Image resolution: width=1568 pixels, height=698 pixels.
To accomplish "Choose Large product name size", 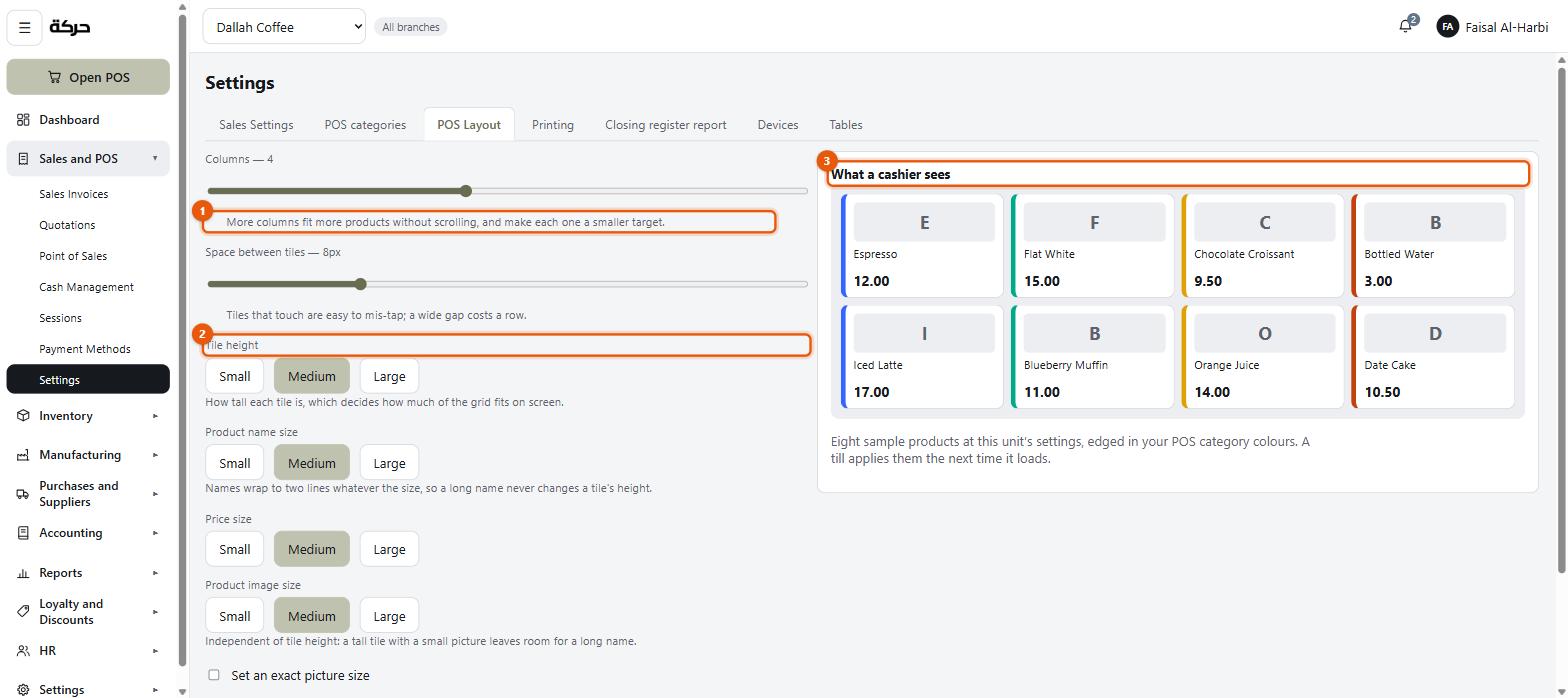I will [x=389, y=463].
